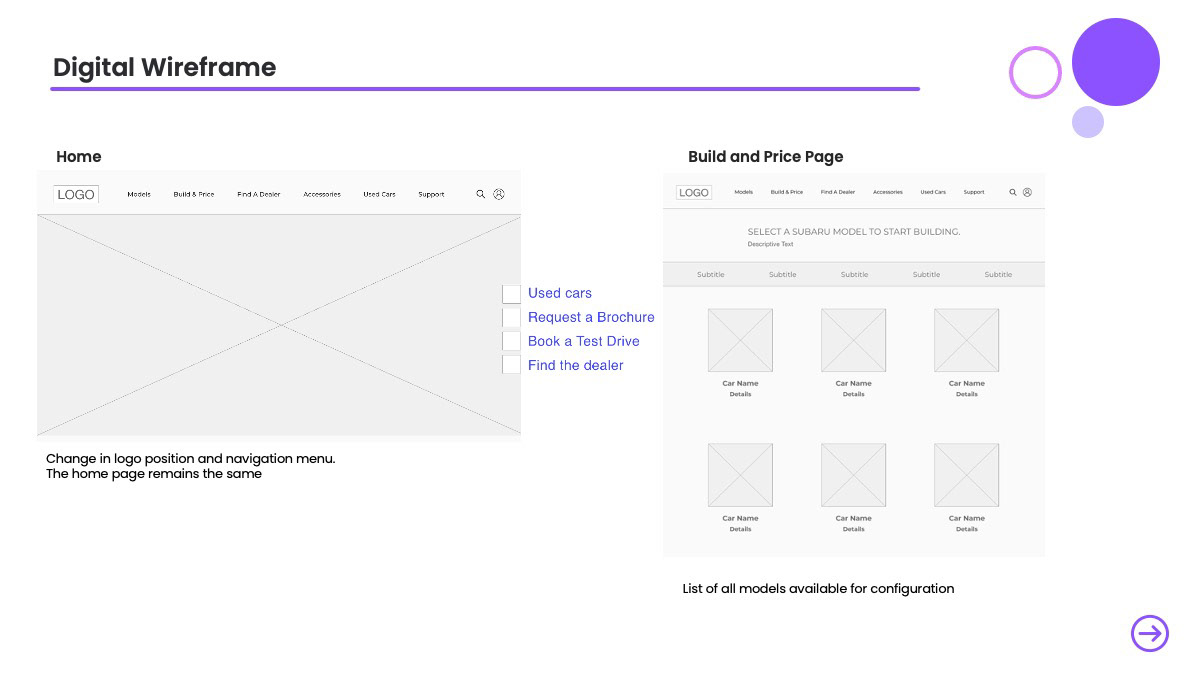Image resolution: width=1200 pixels, height=675 pixels.
Task: Click the search icon on Build and Price page
Action: (x=1013, y=192)
